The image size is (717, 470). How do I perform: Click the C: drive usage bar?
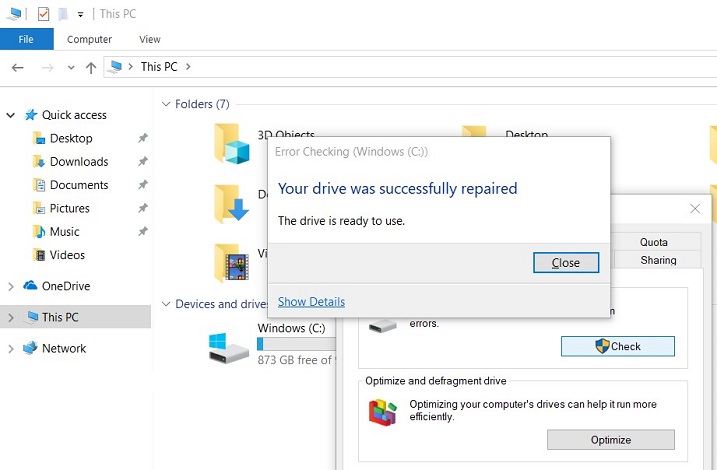pos(296,343)
